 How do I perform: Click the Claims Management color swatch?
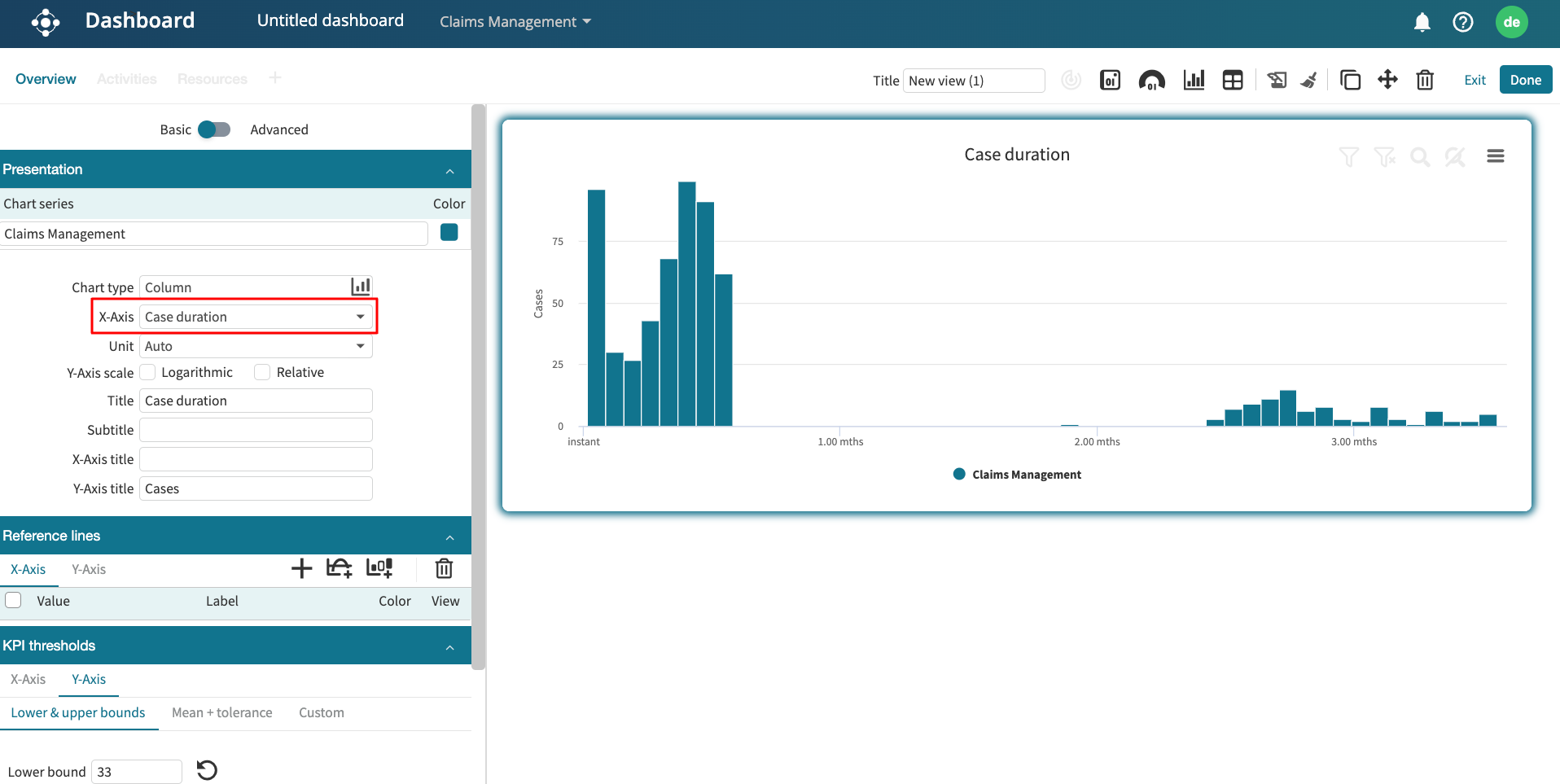(x=449, y=233)
